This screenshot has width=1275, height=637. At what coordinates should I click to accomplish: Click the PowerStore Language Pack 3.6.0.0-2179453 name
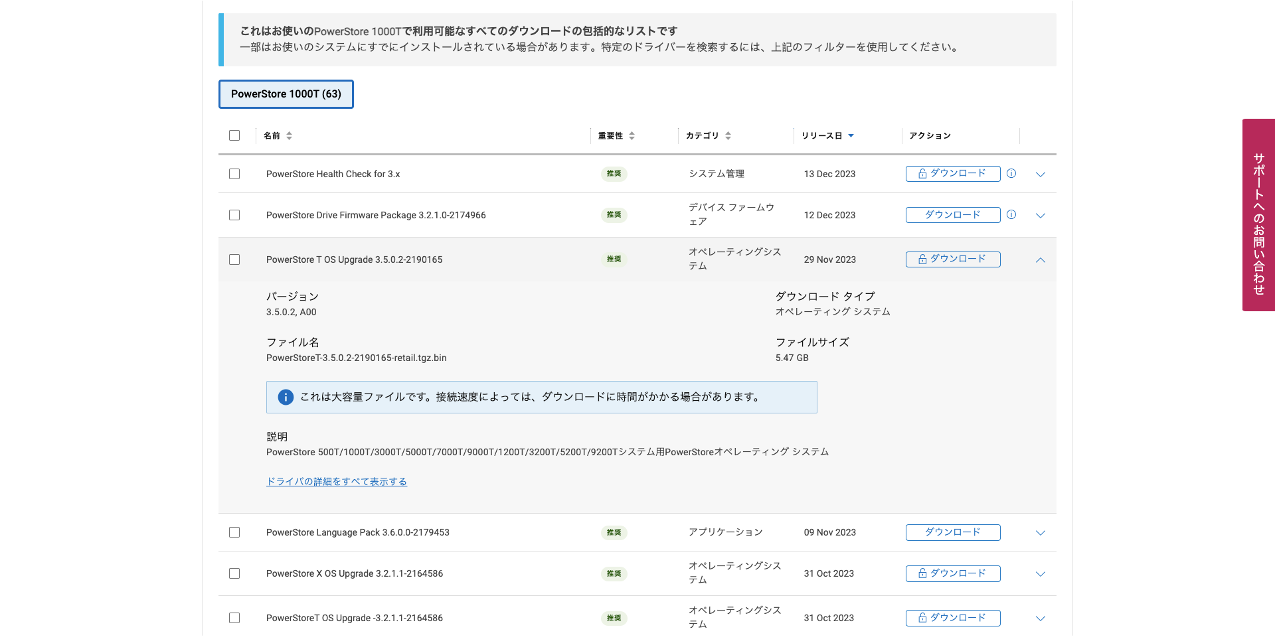[x=358, y=533]
